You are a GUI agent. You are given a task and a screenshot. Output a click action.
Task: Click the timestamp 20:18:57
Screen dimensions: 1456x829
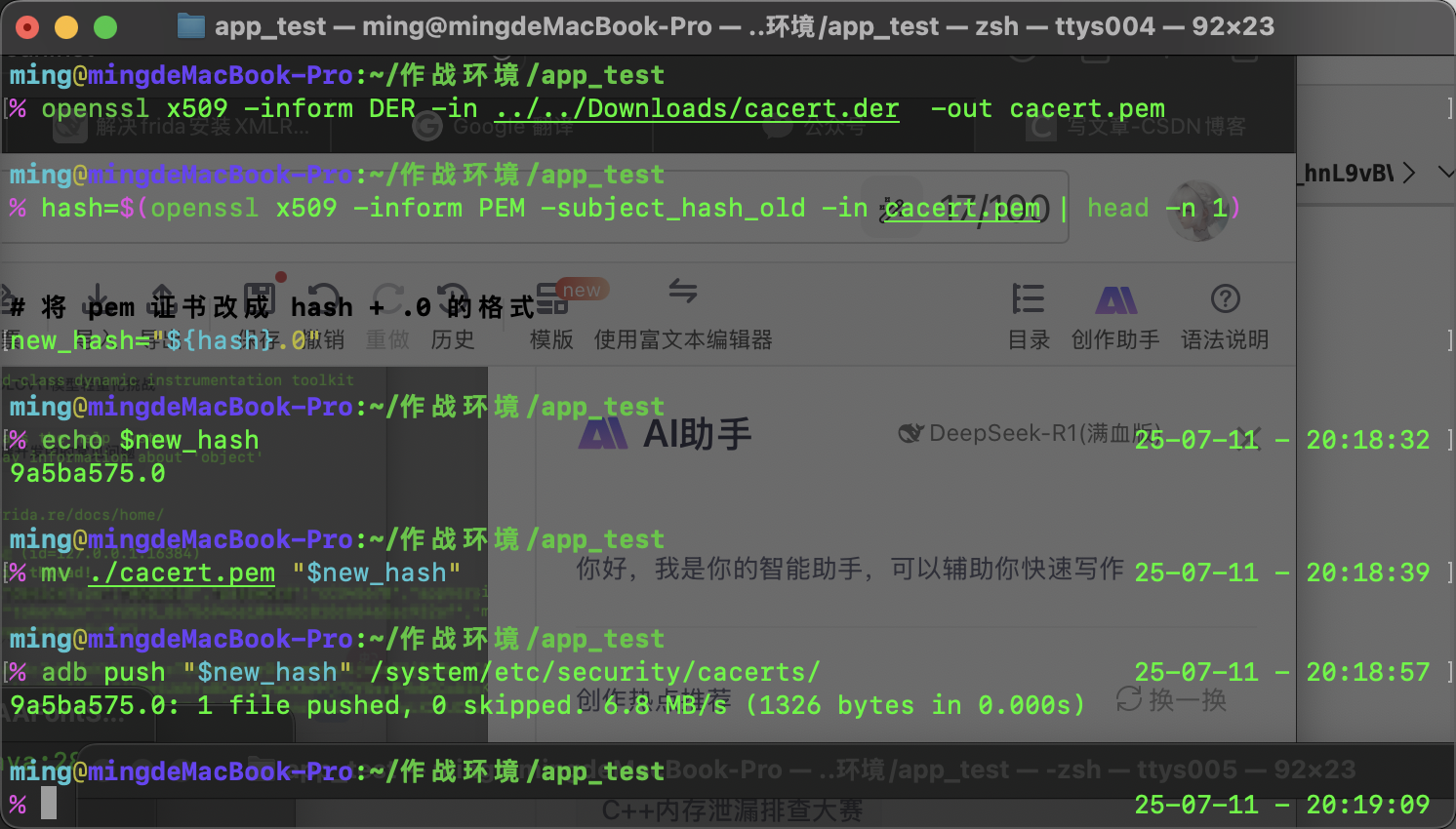click(1368, 672)
